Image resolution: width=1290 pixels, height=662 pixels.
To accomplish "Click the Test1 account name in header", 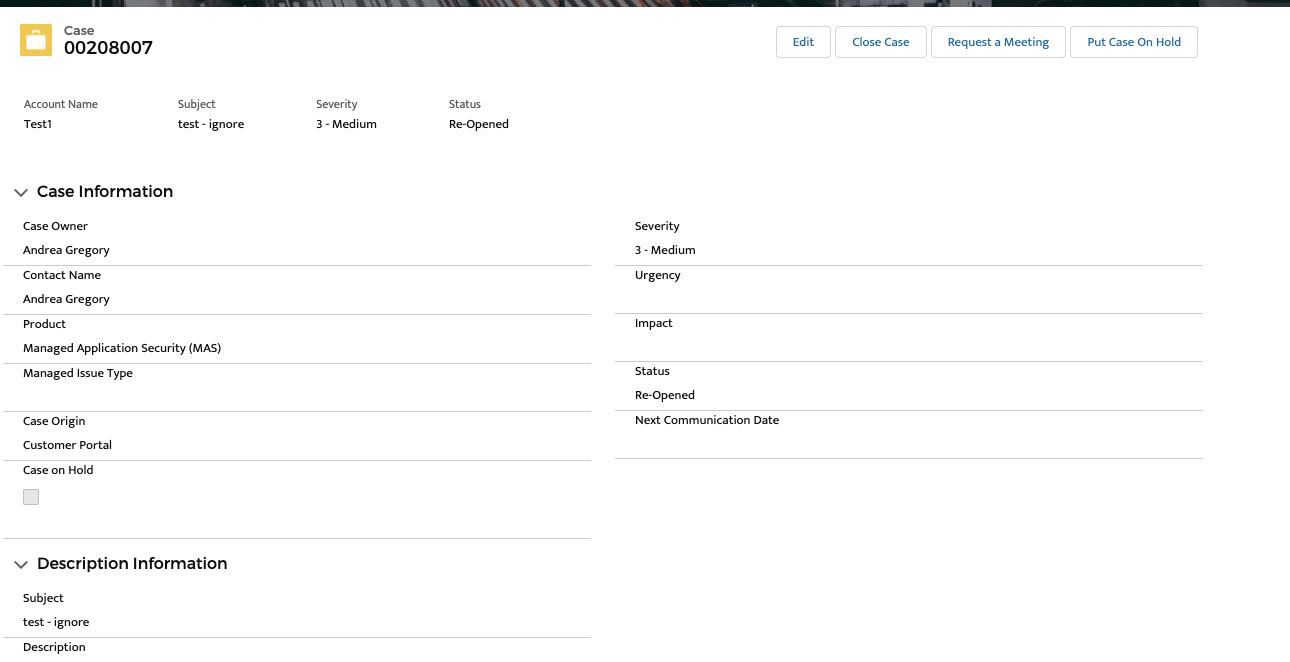I will click(38, 124).
